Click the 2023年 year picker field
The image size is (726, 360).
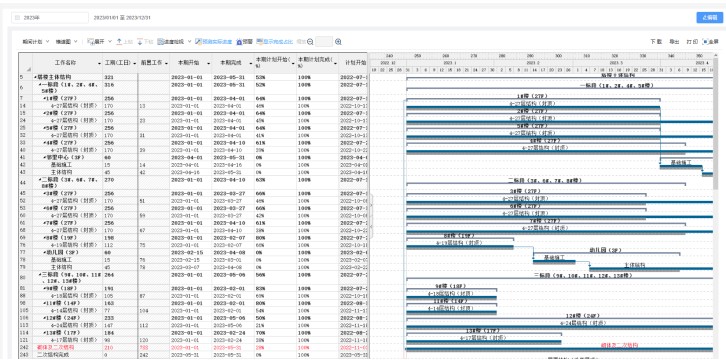50,18
